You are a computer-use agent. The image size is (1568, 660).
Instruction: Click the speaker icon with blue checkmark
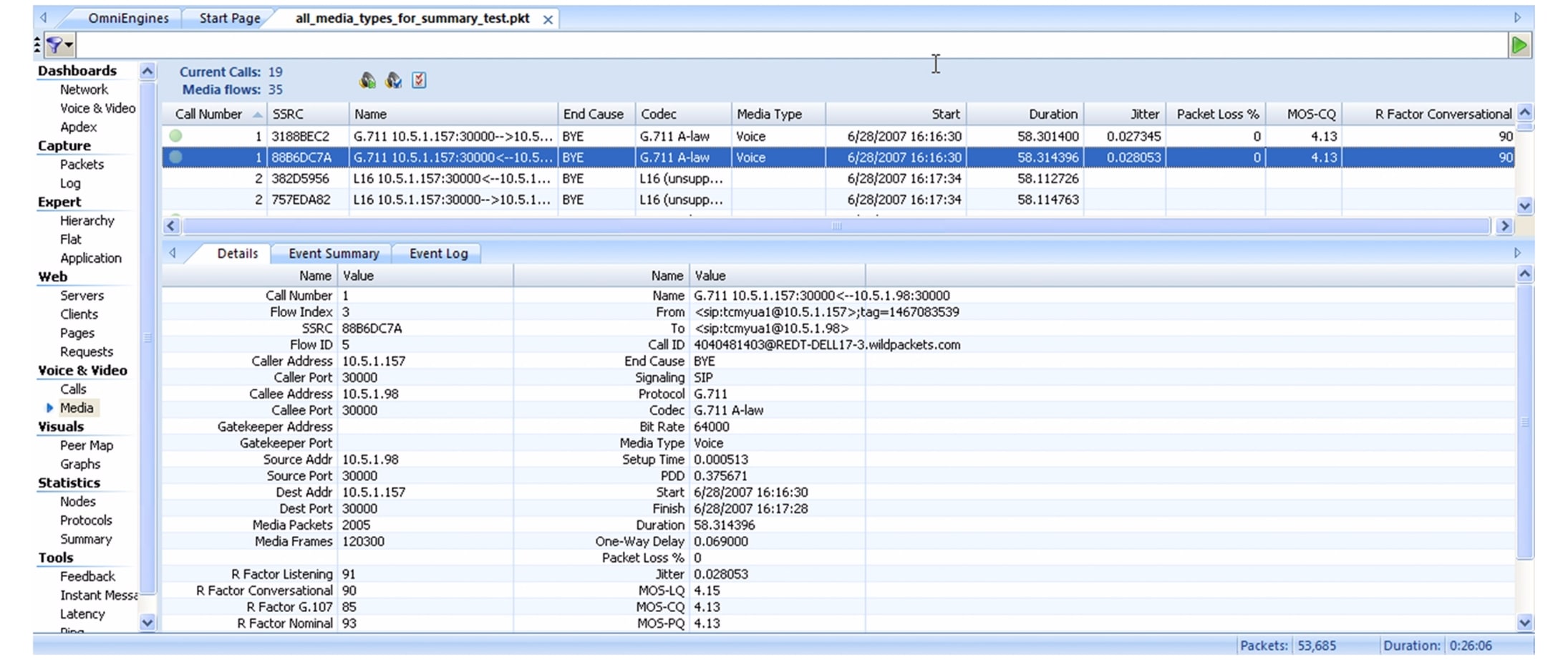pyautogui.click(x=394, y=80)
